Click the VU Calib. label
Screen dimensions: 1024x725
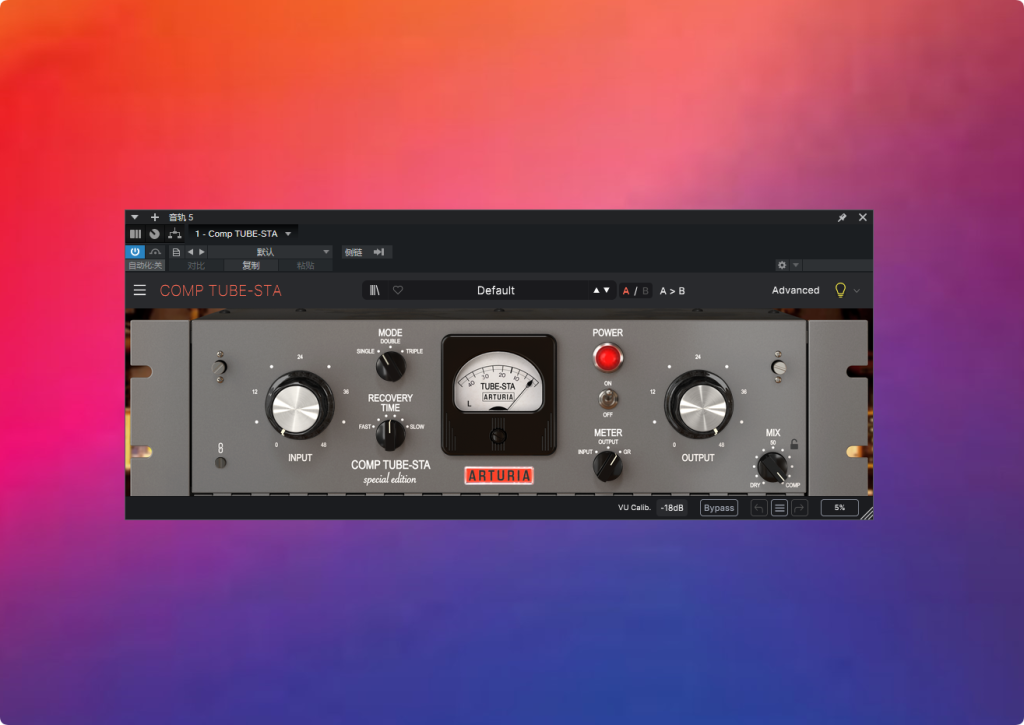pos(634,507)
